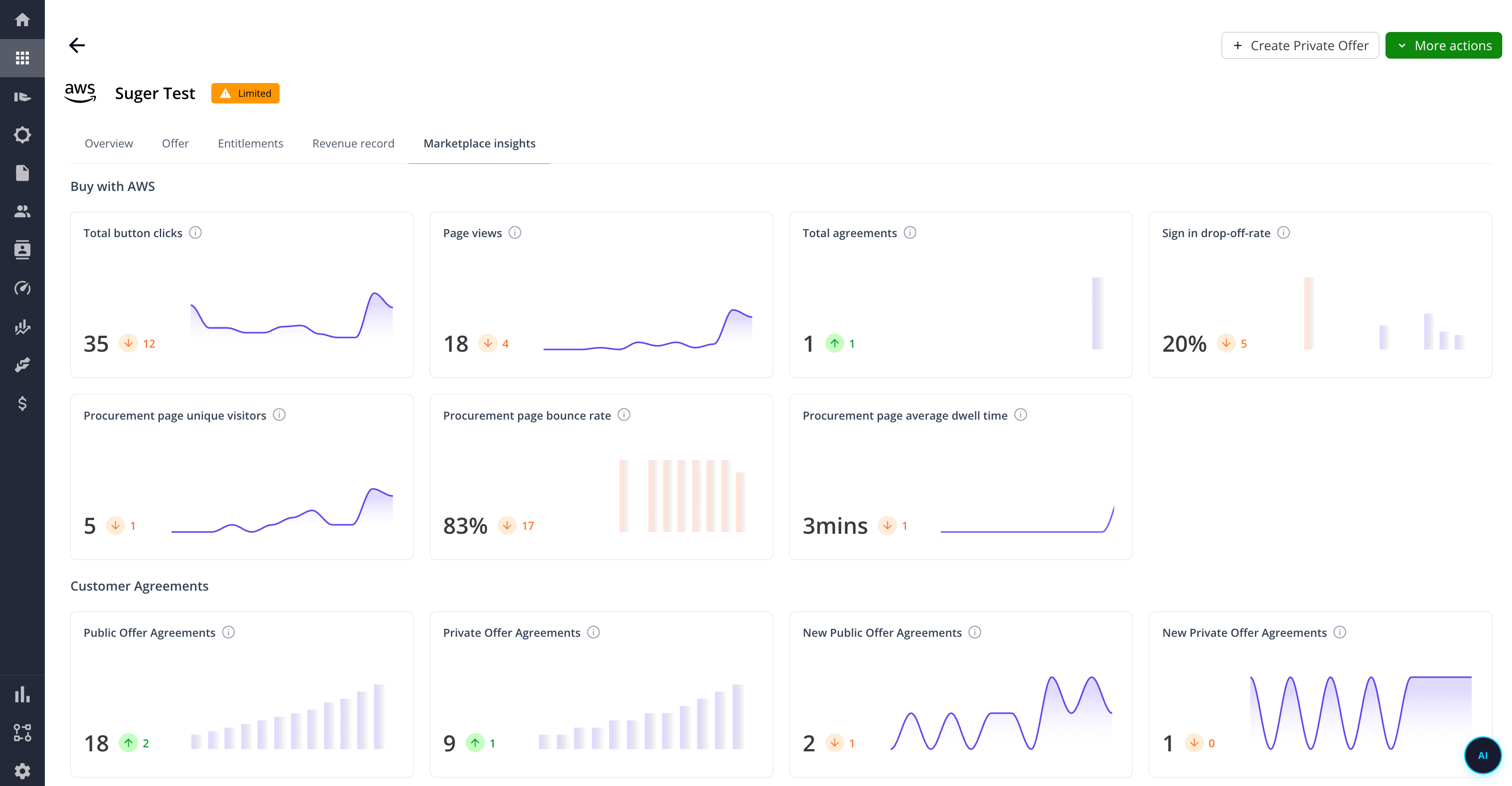Viewport: 1512px width, 786px height.
Task: Show info for Procurement page bounce rate
Action: click(624, 415)
